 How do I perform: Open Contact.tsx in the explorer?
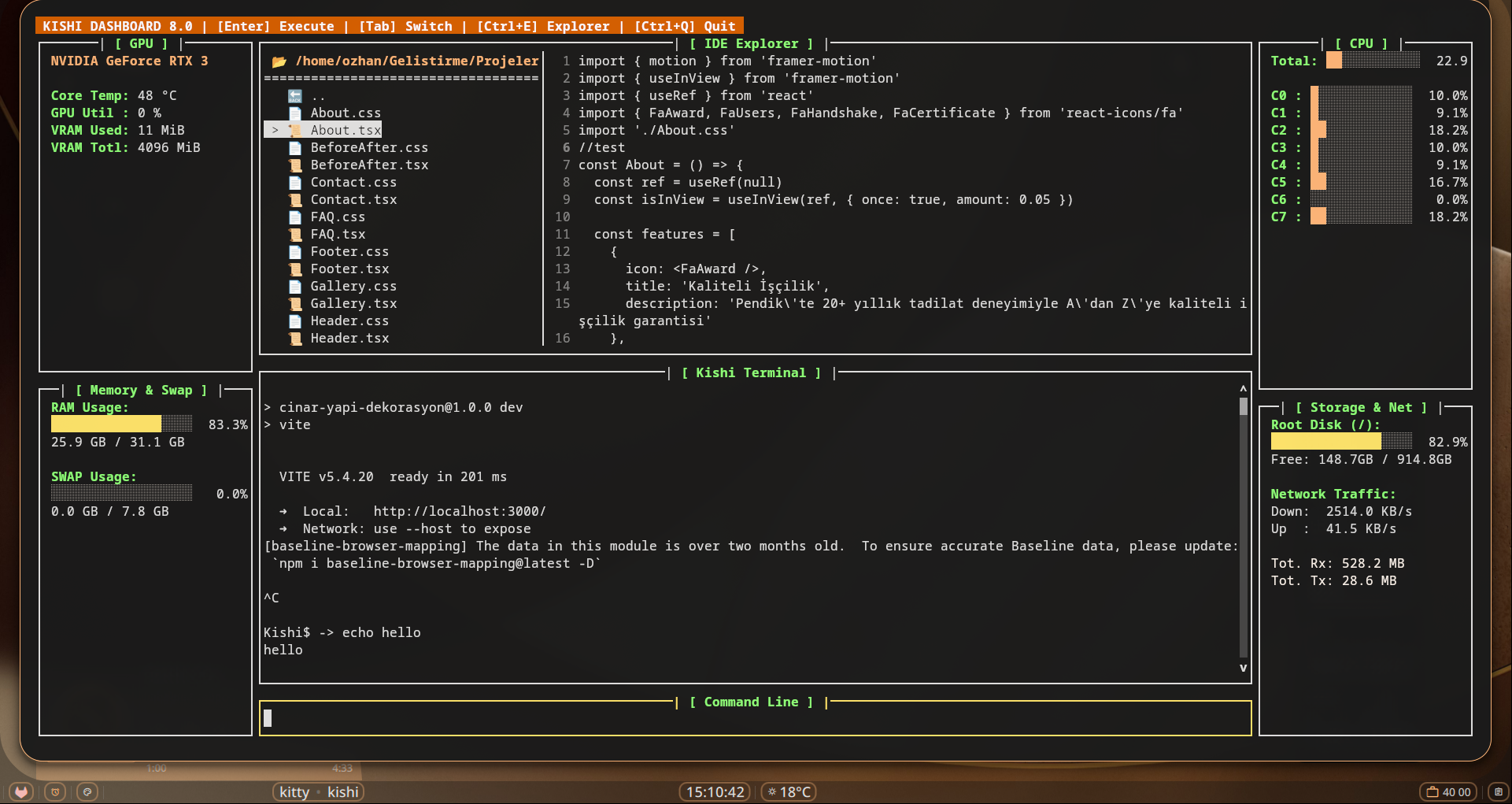pyautogui.click(x=353, y=200)
